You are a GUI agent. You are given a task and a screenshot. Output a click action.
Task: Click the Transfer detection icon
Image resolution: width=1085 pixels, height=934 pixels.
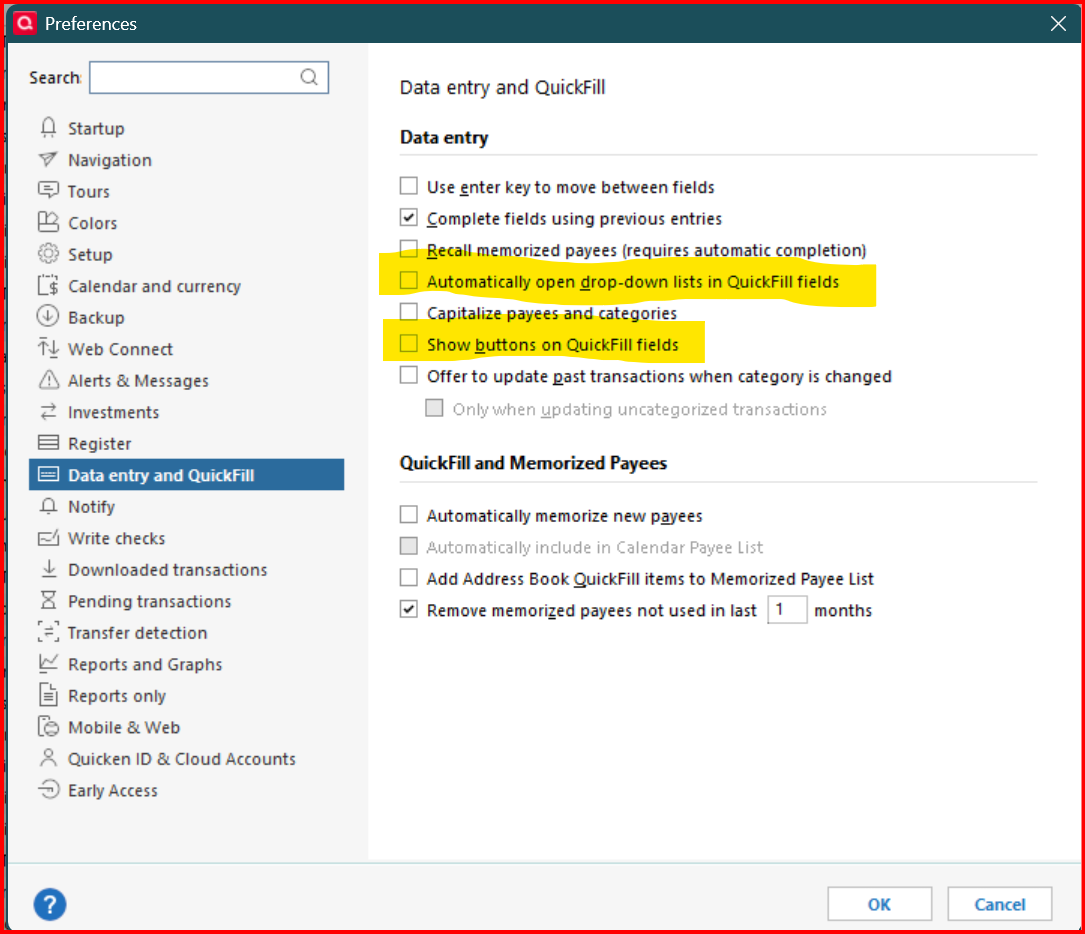coord(48,632)
